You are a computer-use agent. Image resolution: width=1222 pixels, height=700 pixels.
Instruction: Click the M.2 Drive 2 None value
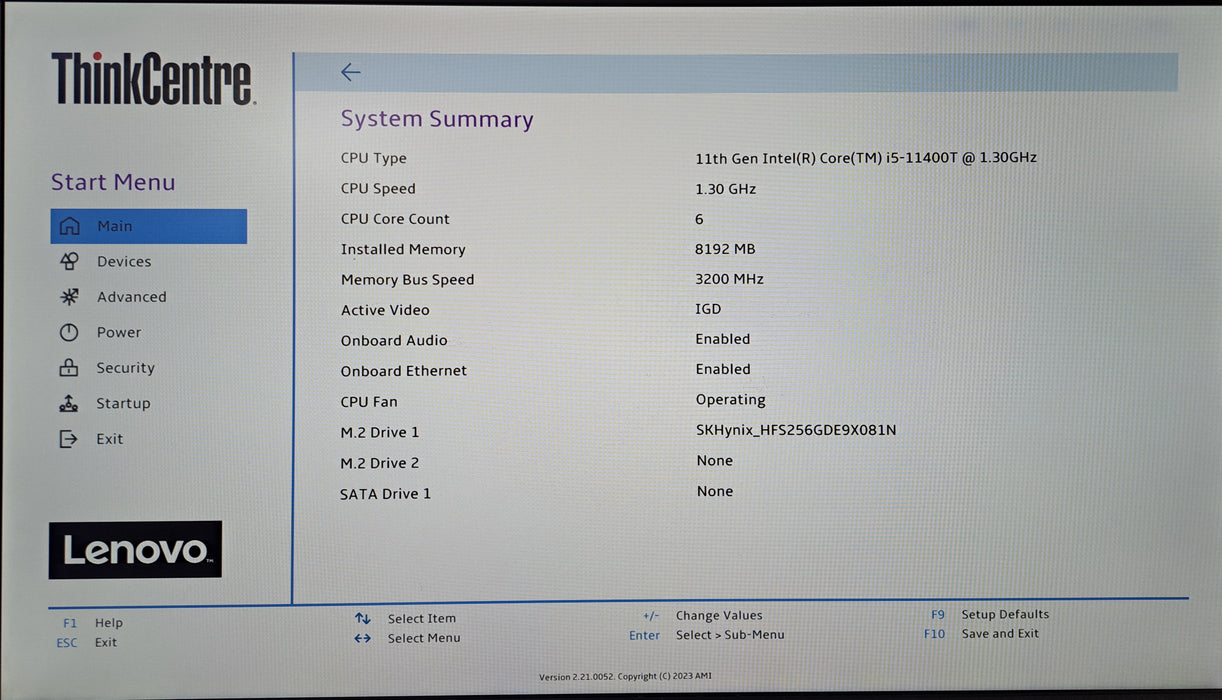[x=715, y=461]
